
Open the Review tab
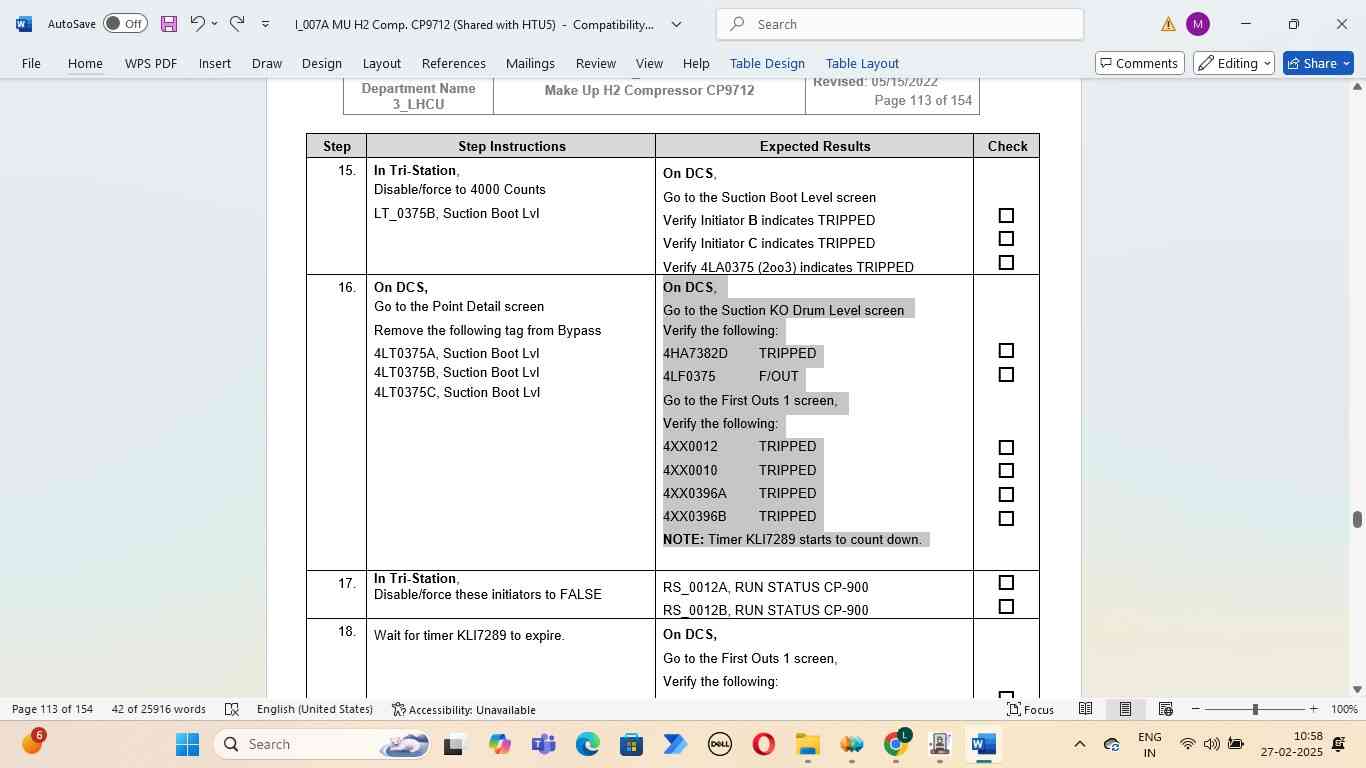coord(596,63)
